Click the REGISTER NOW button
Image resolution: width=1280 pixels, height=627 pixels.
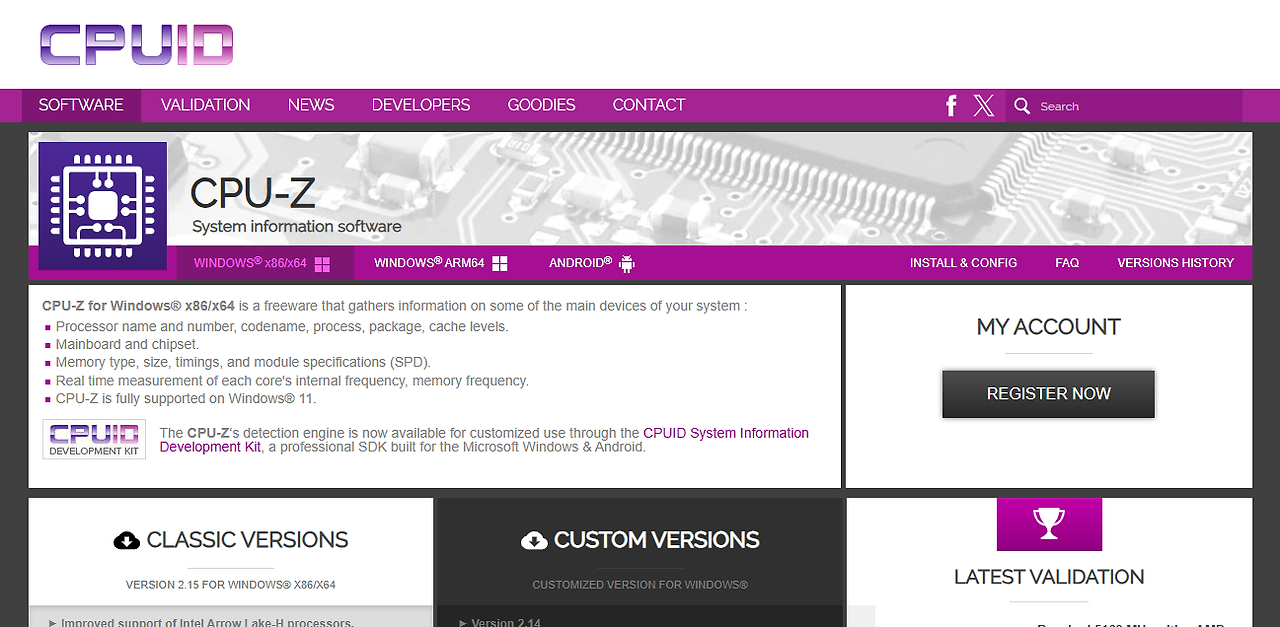[x=1048, y=394]
